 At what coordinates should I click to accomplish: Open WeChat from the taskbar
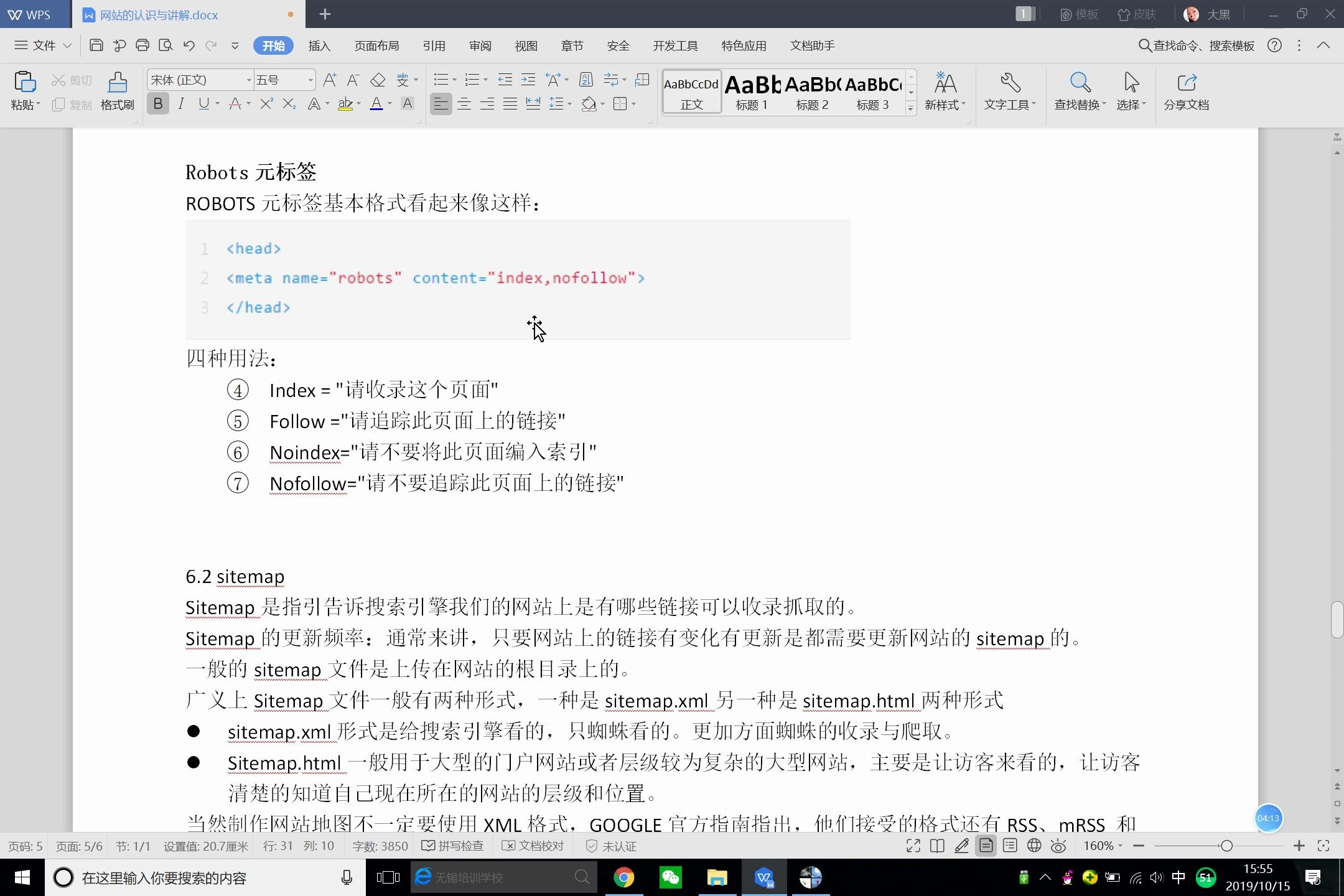(670, 877)
